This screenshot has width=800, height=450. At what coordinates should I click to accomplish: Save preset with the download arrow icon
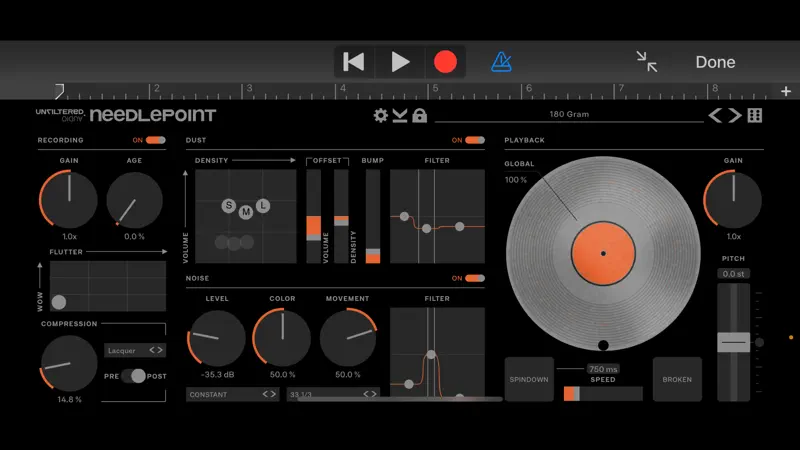[400, 115]
